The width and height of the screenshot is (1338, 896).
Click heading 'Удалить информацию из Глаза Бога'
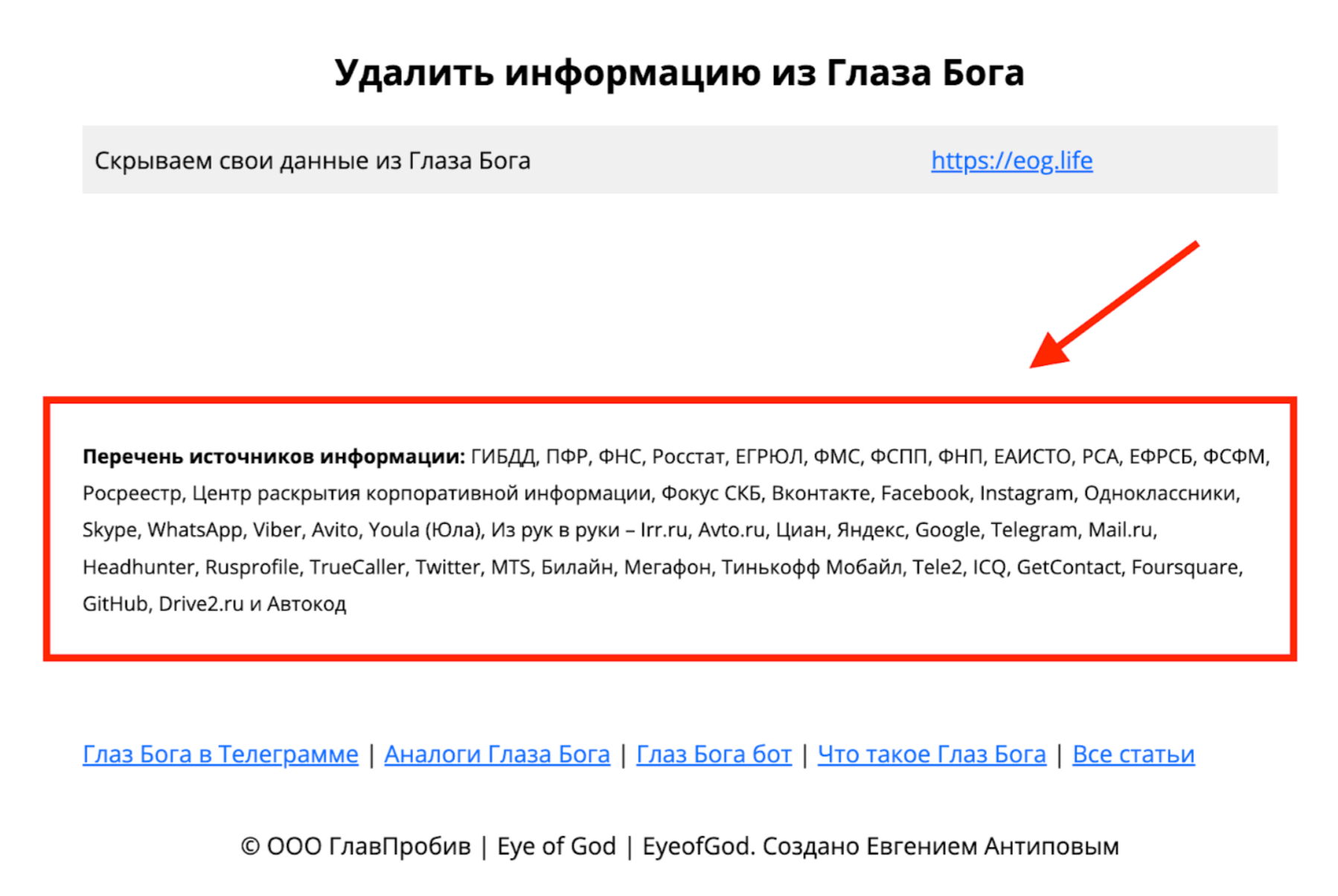(x=679, y=73)
